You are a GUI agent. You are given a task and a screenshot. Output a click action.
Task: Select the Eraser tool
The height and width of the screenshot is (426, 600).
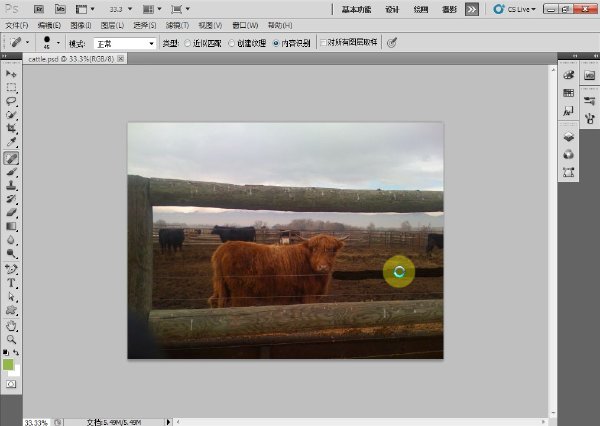pyautogui.click(x=11, y=212)
